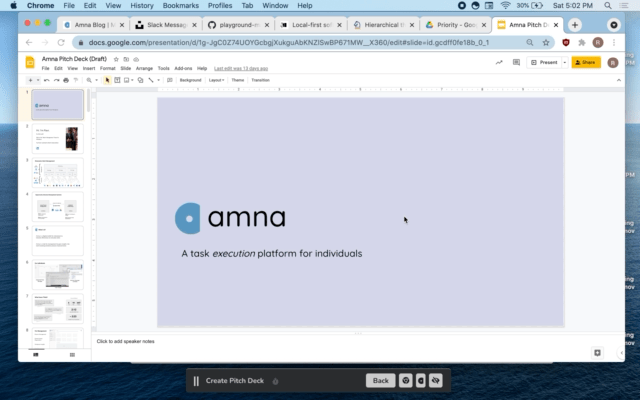The width and height of the screenshot is (640, 400).
Task: Expand the Present options arrow
Action: [x=565, y=62]
